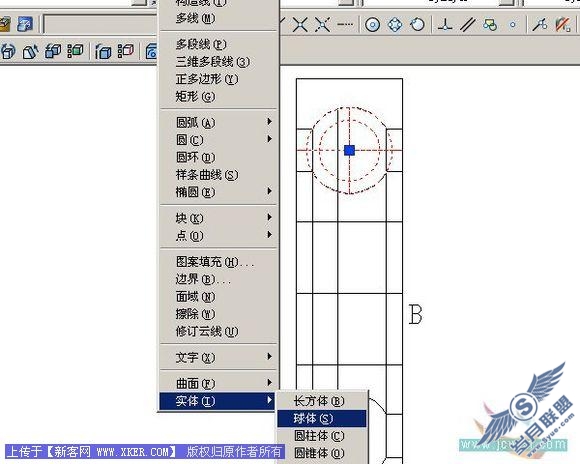Screen dimensions: 580x464
Task: Select the Snap to Perpendicular icon
Action: pyautogui.click(x=445, y=25)
